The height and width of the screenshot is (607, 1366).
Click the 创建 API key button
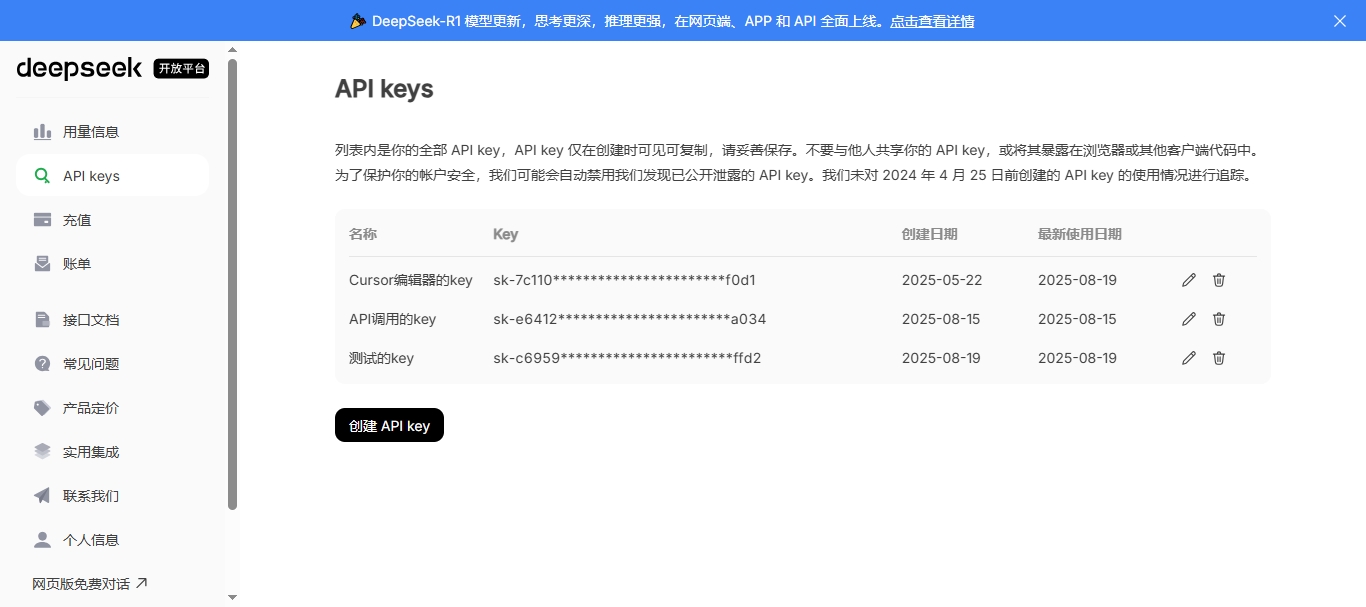pos(389,425)
